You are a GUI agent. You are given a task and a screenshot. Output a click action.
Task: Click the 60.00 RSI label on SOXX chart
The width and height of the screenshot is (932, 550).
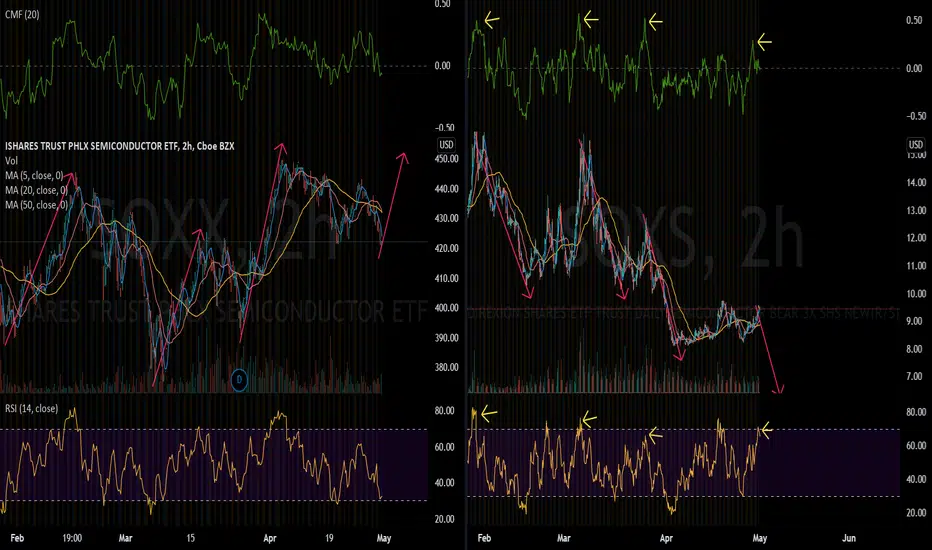point(445,447)
